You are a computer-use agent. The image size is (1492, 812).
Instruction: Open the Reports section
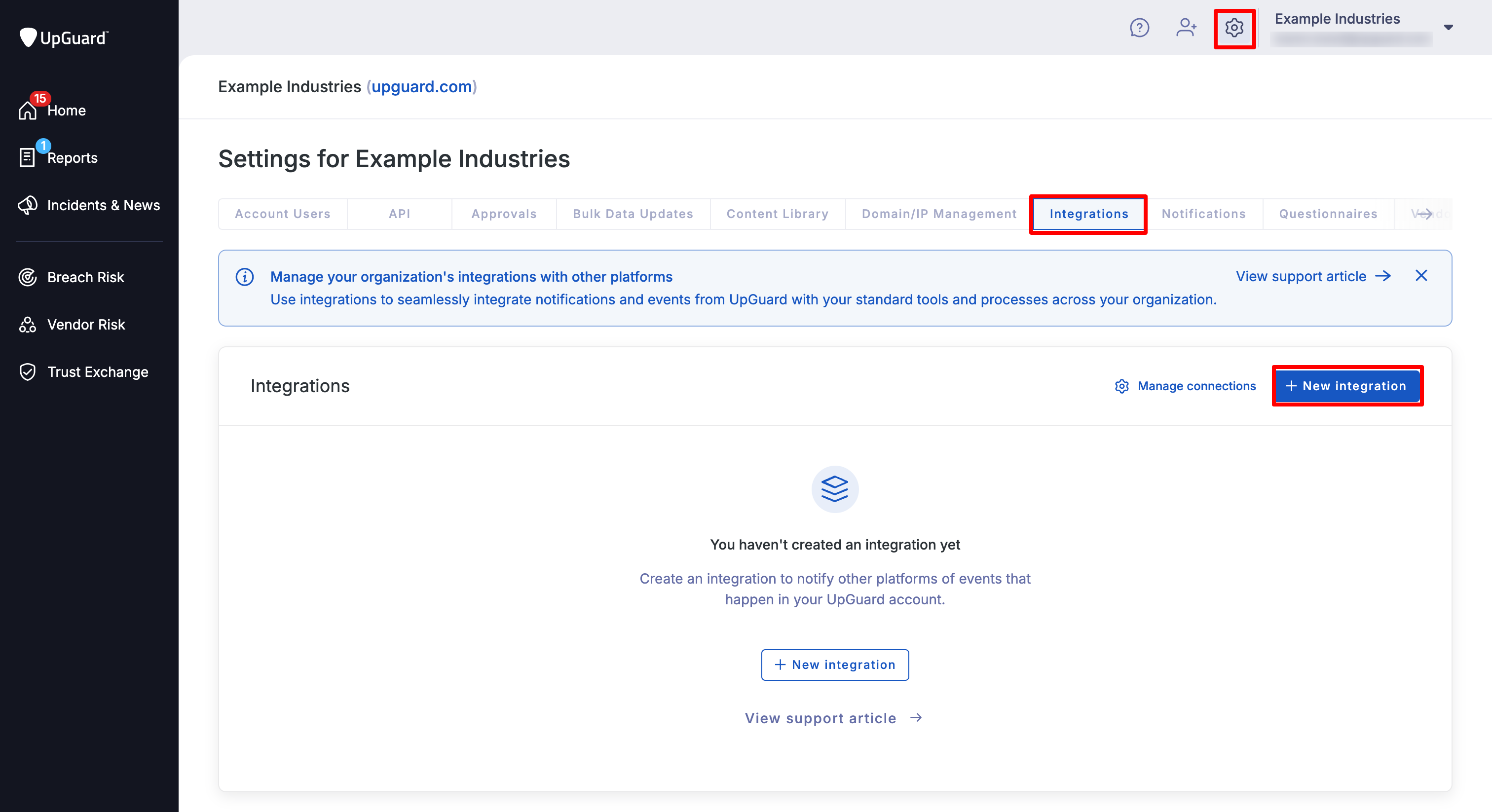pos(72,157)
